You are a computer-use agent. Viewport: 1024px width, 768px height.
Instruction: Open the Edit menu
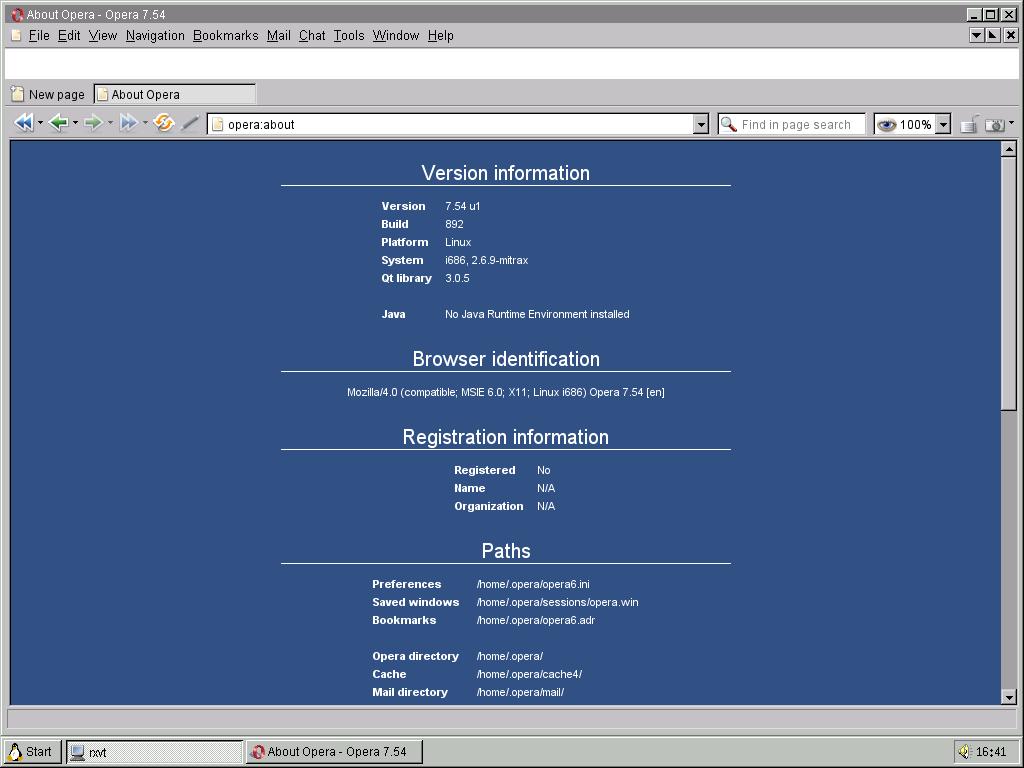click(69, 35)
